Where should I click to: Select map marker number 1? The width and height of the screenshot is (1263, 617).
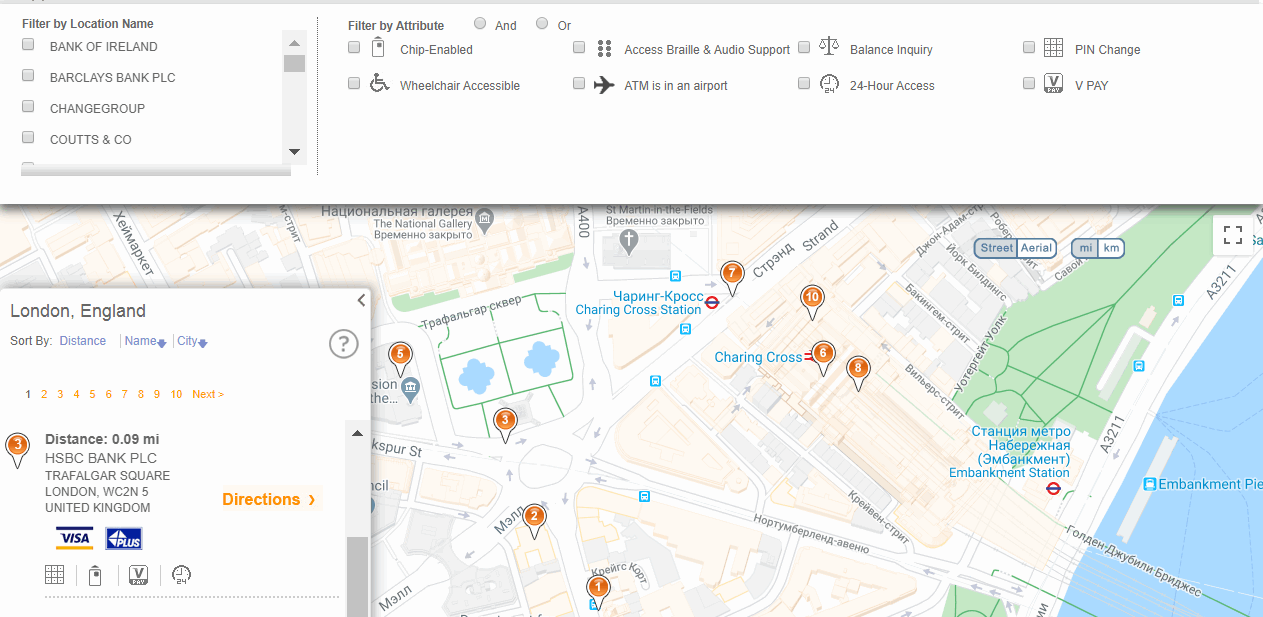tap(597, 592)
